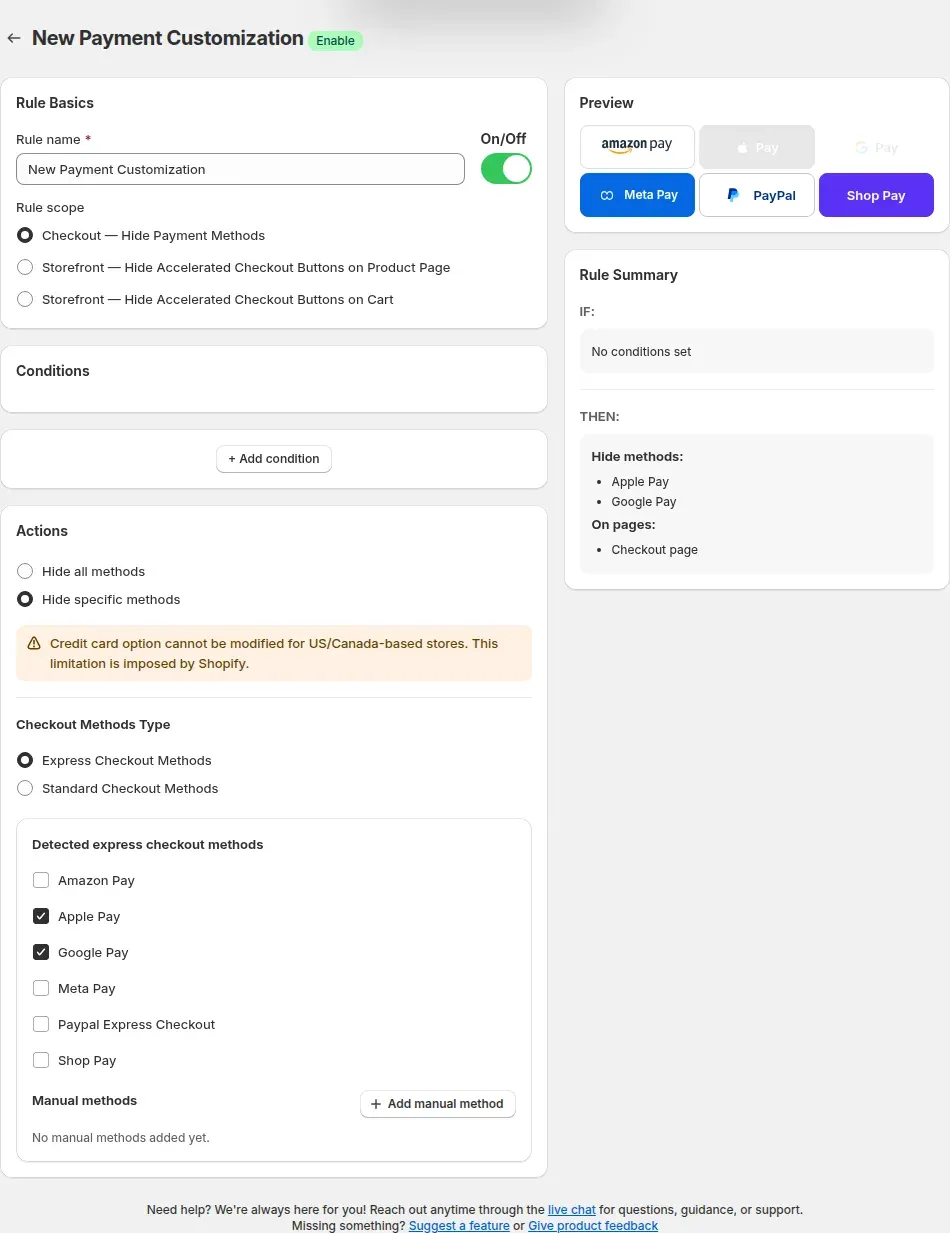Check the Meta Pay checkbox
The image size is (950, 1233).
[41, 989]
